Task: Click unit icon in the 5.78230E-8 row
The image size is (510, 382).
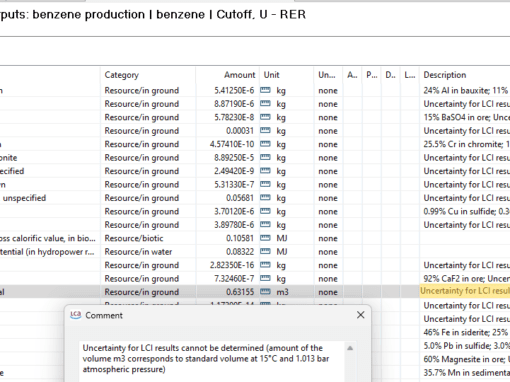Action: pos(265,117)
